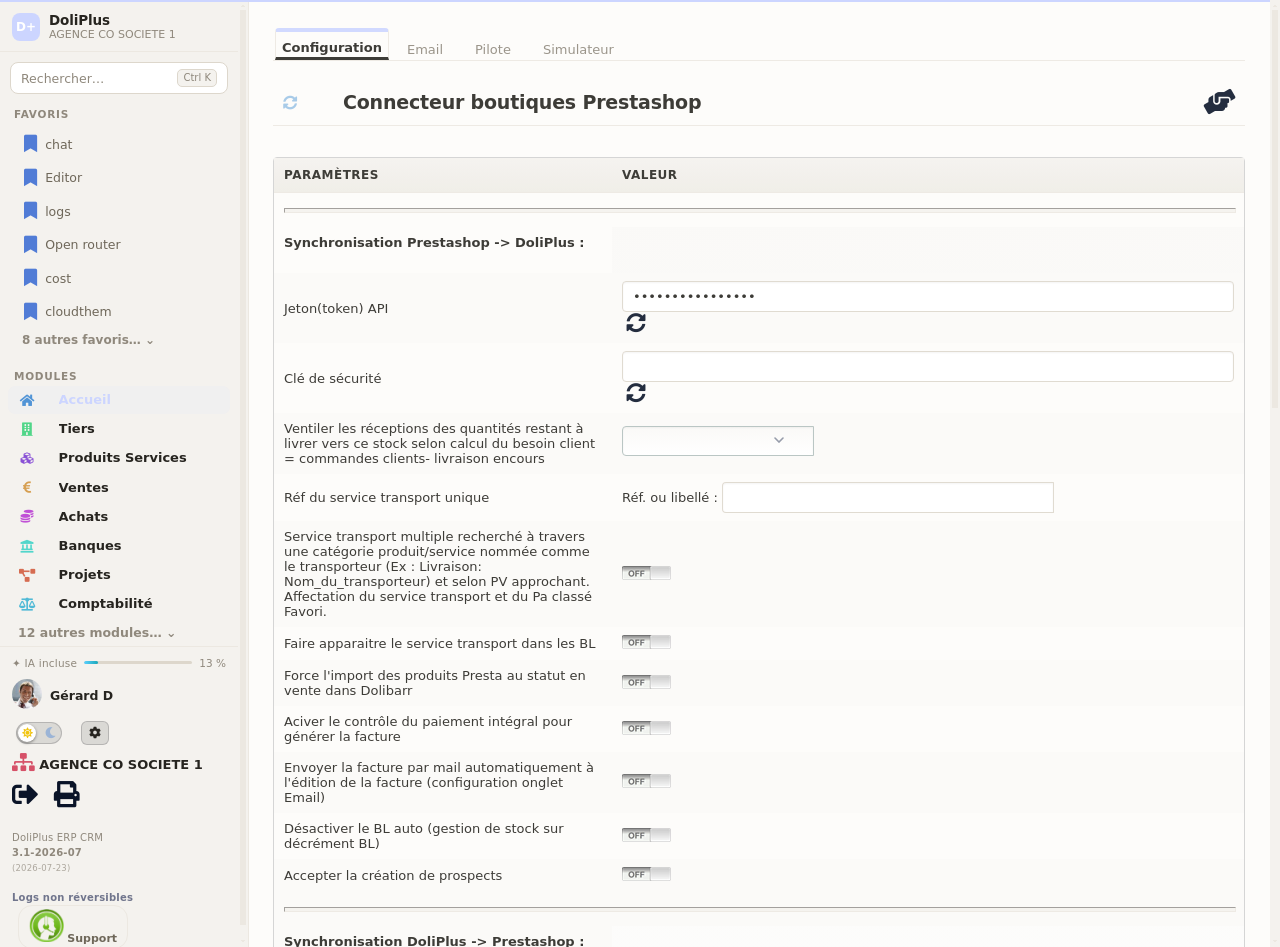Click the Support link text
This screenshot has height=947, width=1280.
click(92, 938)
